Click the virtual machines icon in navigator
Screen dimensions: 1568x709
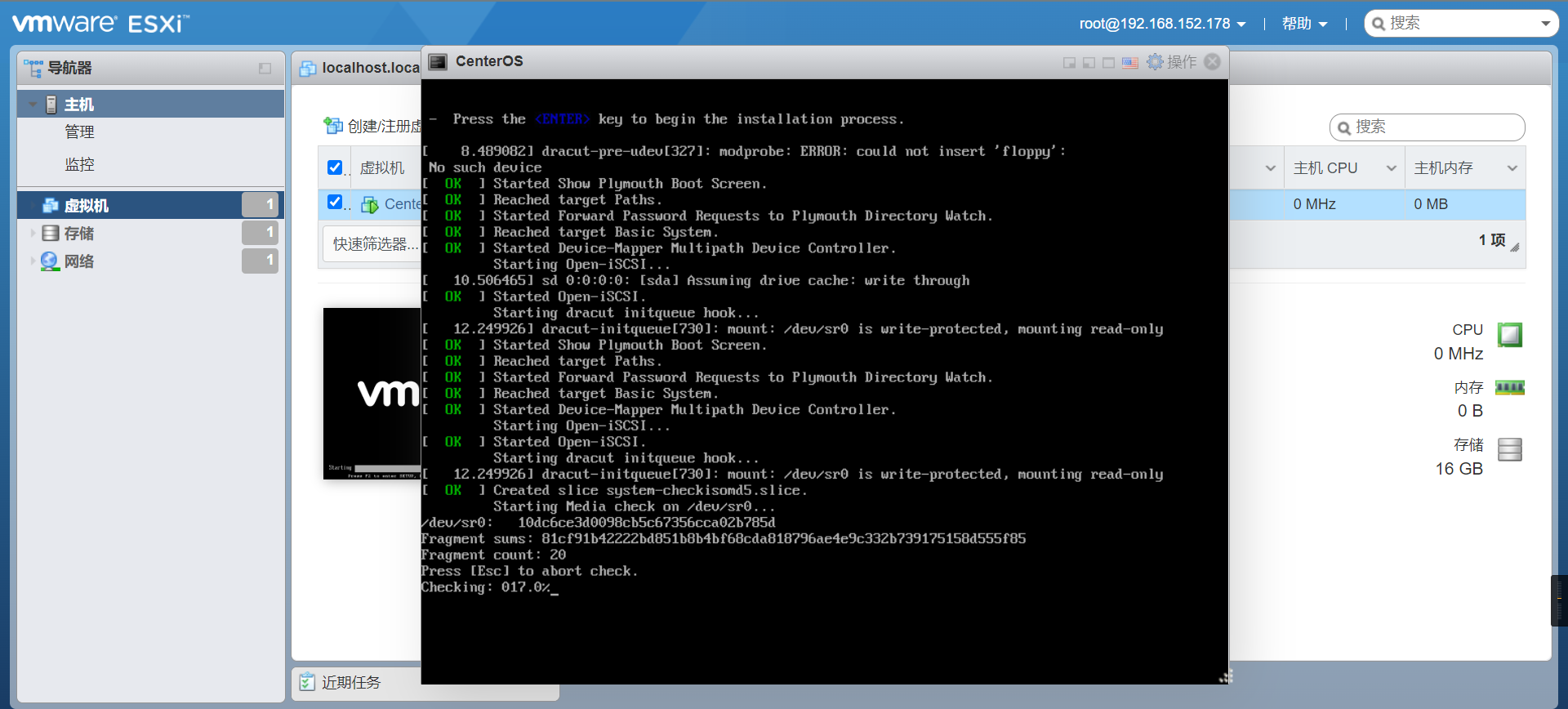point(51,205)
